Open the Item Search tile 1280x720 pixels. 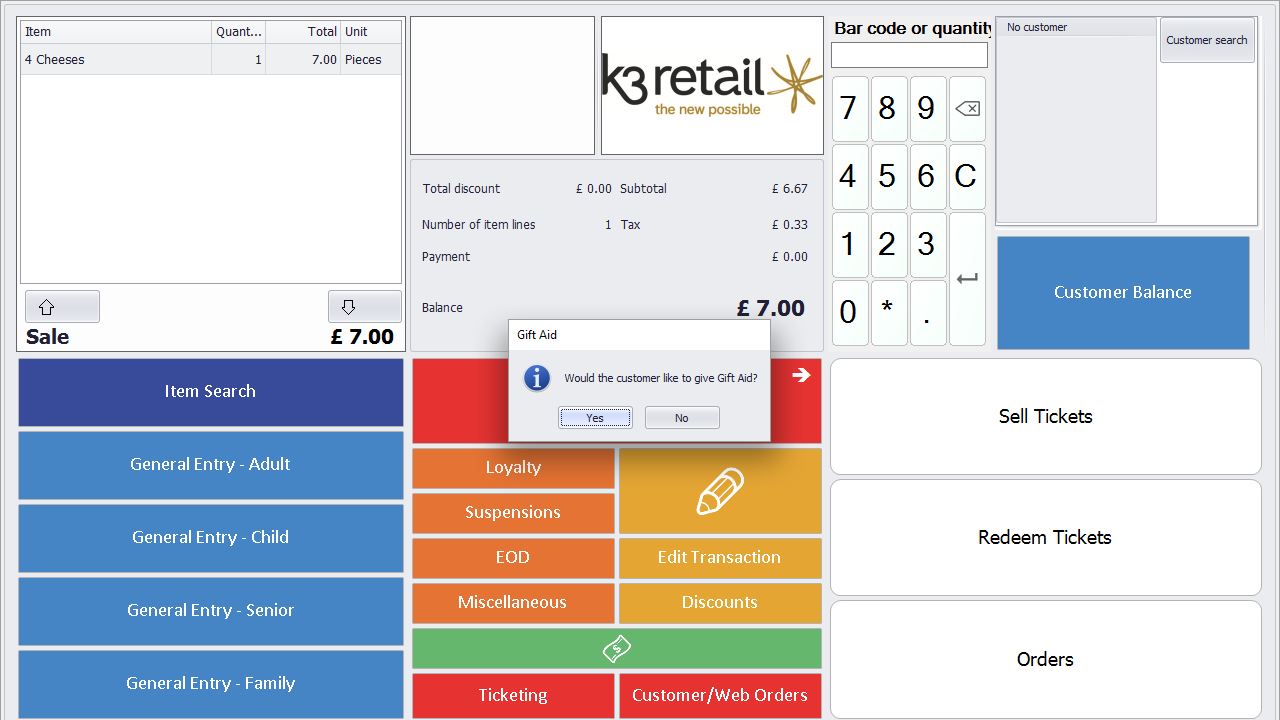210,392
